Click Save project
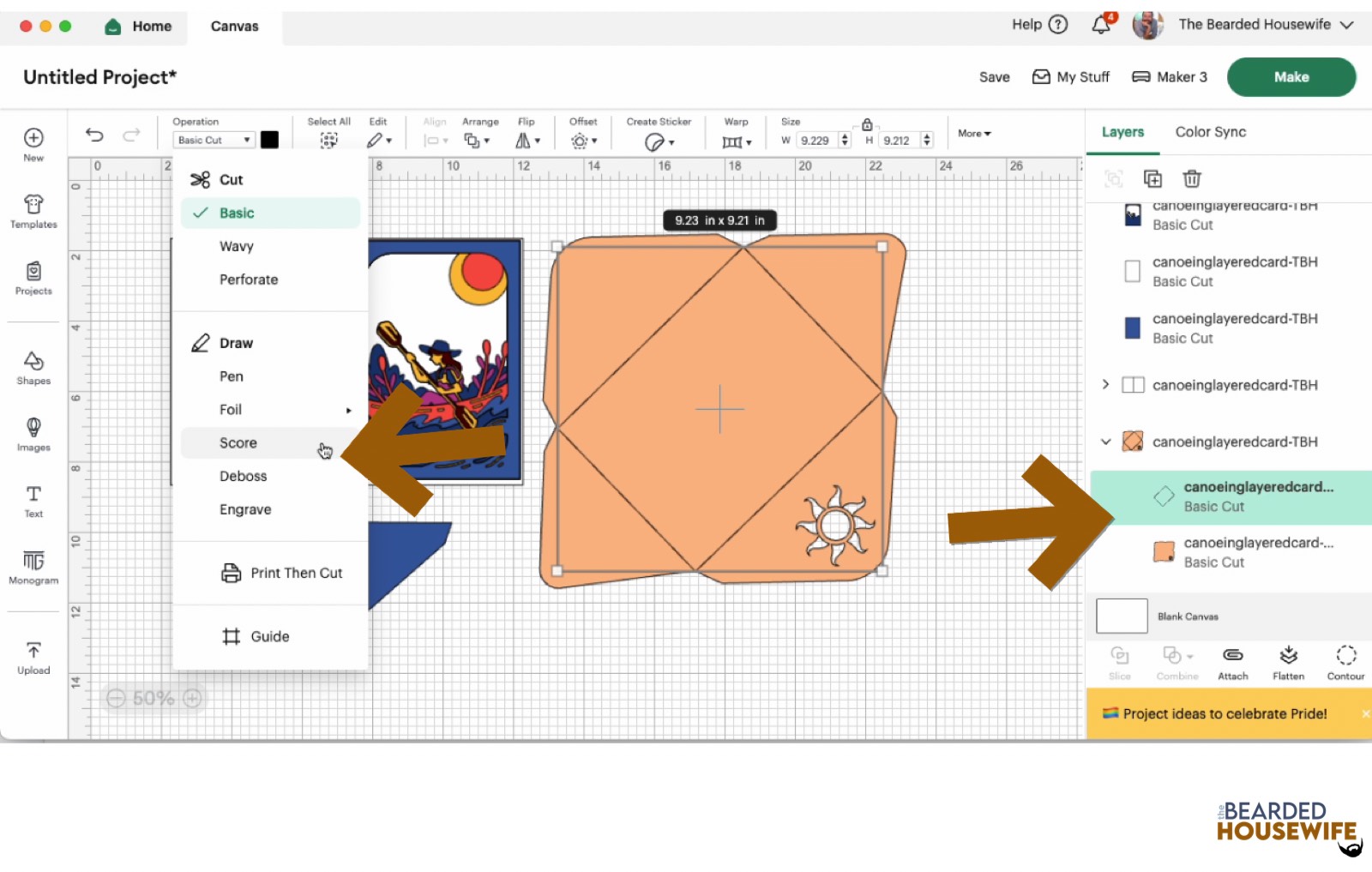This screenshot has height=872, width=1372. click(994, 77)
